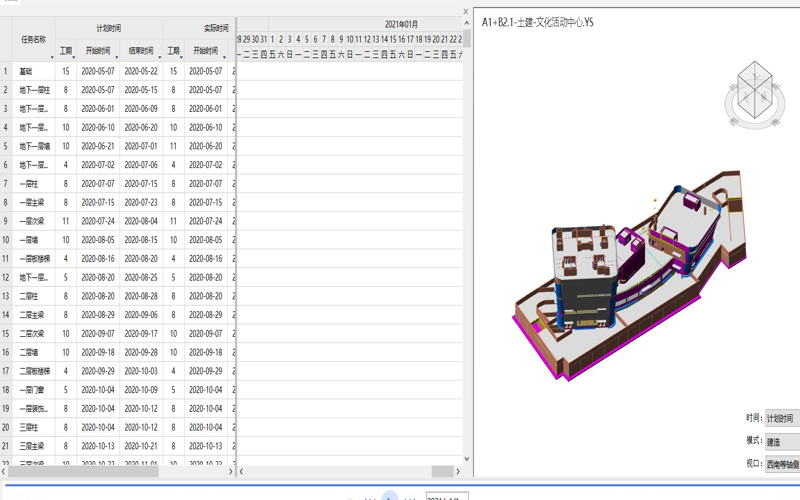Viewport: 800px width, 500px height.
Task: Click the 3D view cube navigator
Action: tap(755, 95)
